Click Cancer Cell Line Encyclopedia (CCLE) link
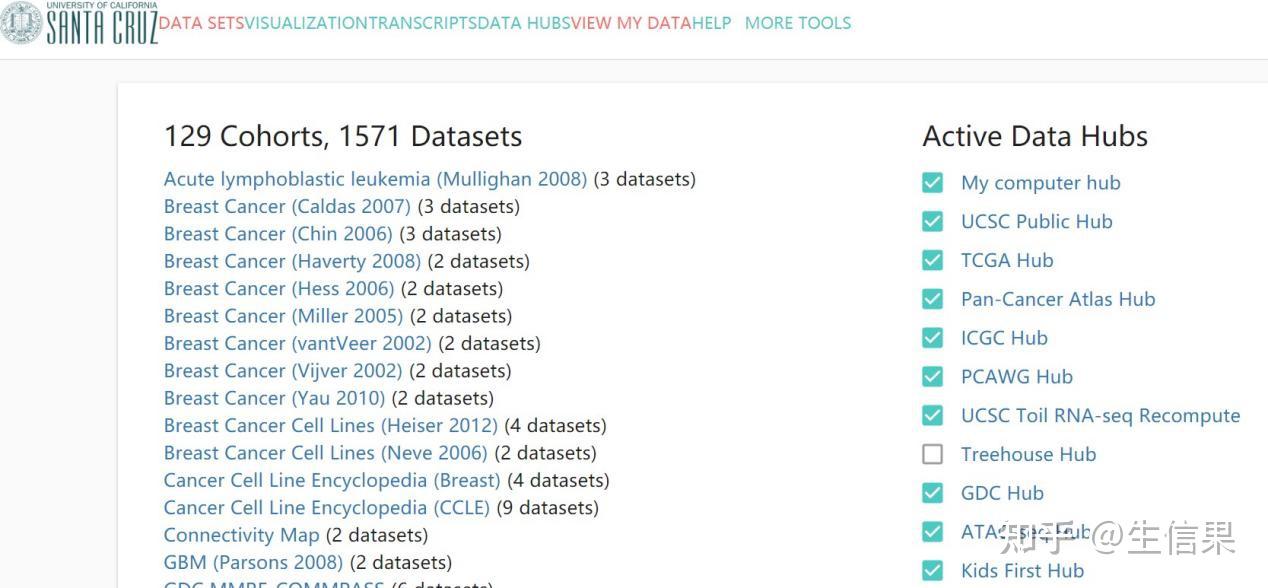The width and height of the screenshot is (1268, 588). (x=327, y=508)
